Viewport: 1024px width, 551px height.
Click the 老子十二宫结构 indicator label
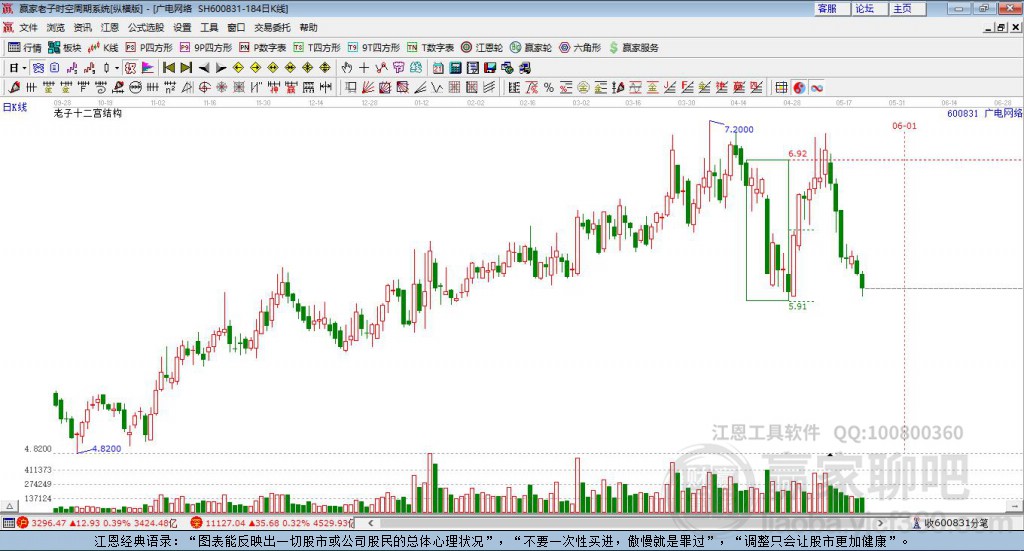pos(88,113)
